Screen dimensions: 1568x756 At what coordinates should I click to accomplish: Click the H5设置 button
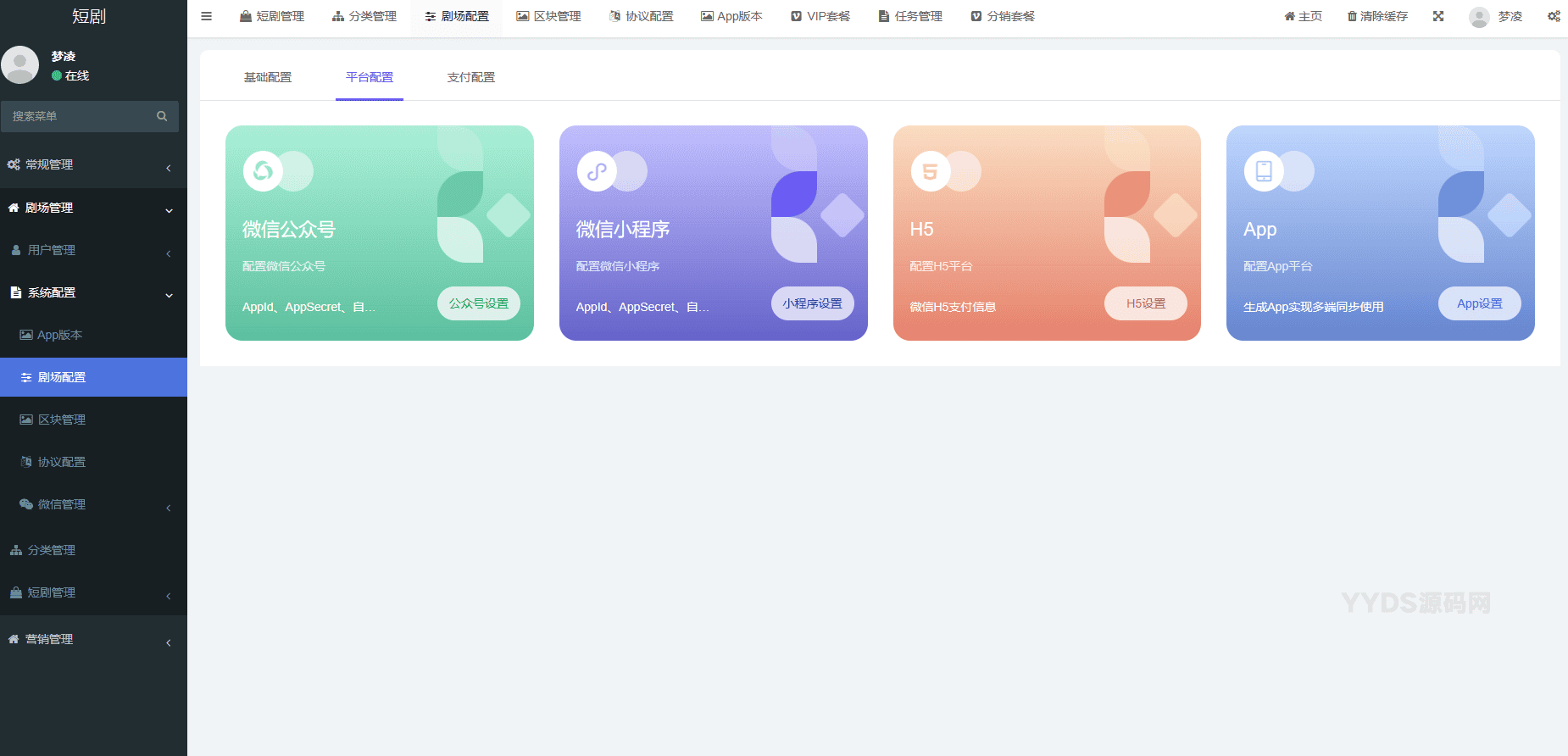1146,303
